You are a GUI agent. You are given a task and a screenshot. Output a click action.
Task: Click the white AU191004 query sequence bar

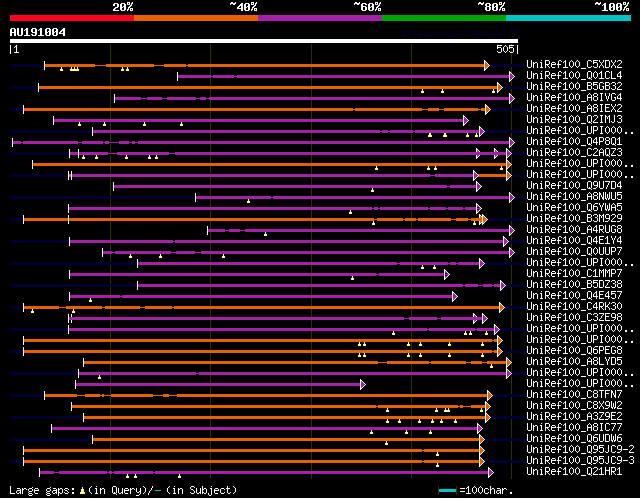pyautogui.click(x=264, y=41)
